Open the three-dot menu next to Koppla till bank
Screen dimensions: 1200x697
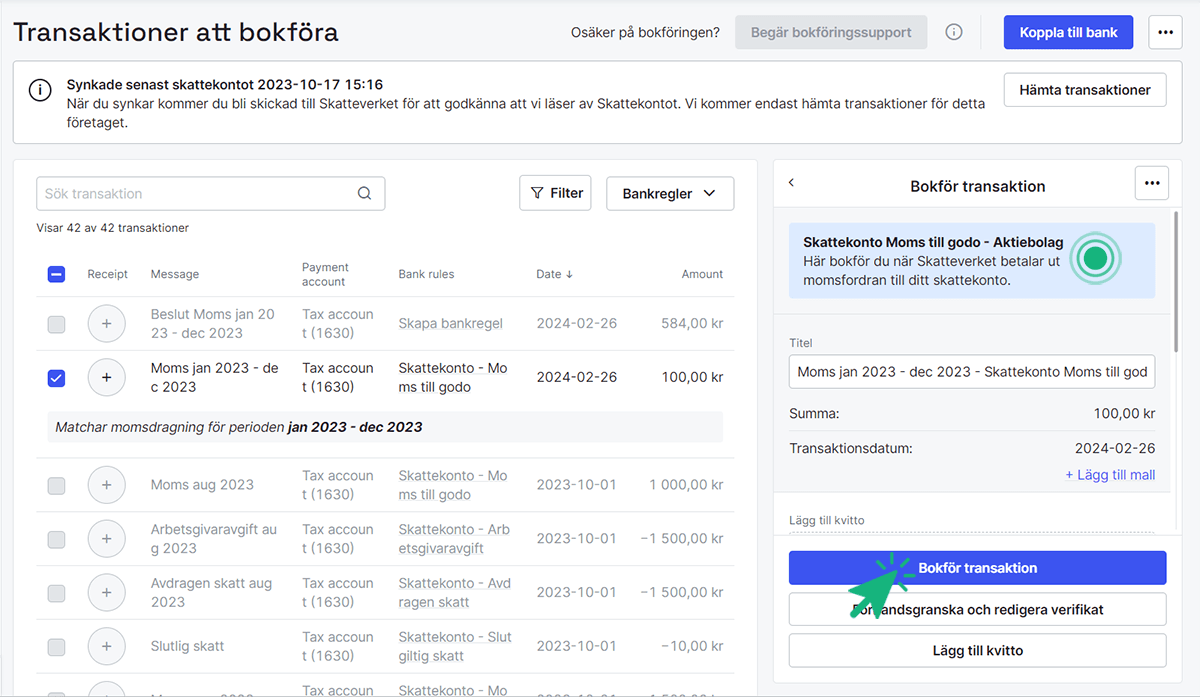(1165, 32)
